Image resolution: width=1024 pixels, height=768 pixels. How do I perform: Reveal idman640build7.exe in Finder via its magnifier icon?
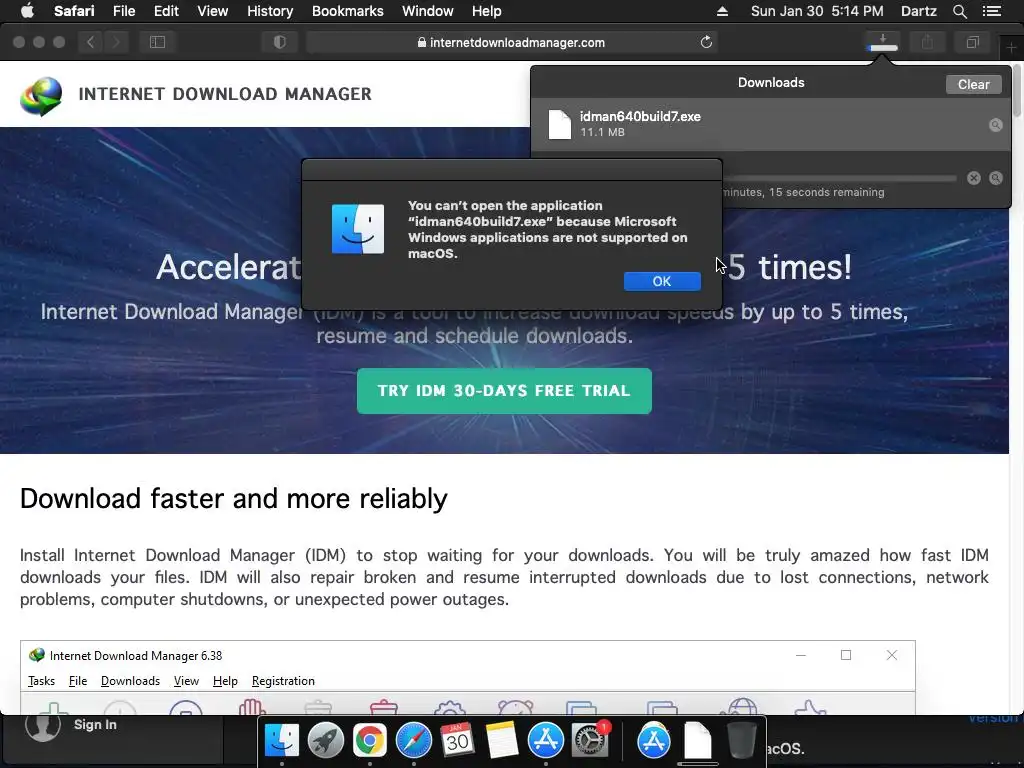(x=995, y=125)
